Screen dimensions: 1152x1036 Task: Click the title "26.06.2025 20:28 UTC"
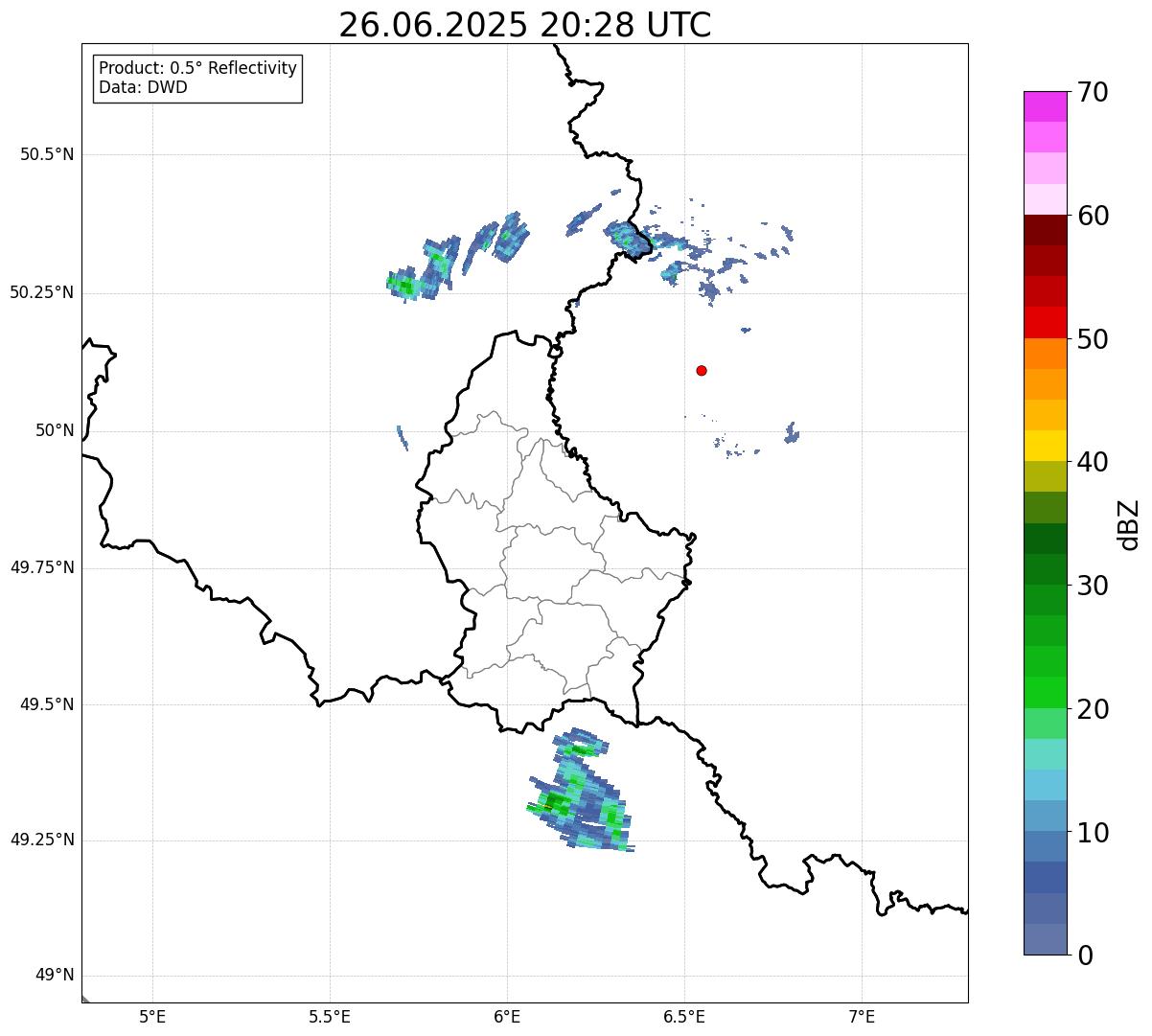(525, 25)
